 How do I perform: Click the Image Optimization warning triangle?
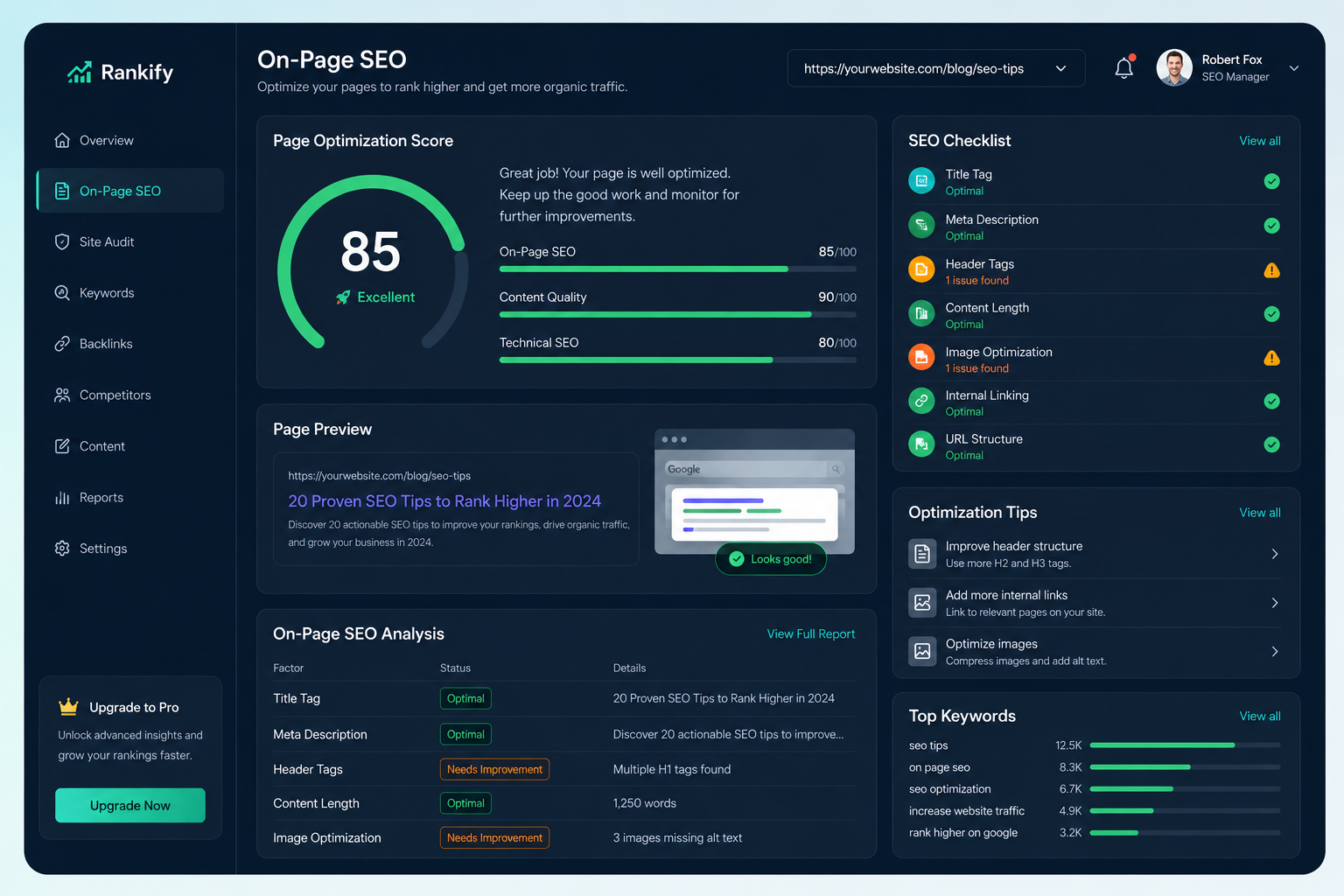coord(1272,358)
